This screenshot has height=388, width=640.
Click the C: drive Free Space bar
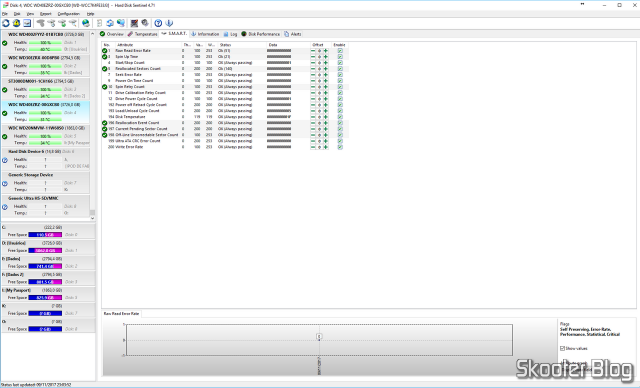(x=45, y=235)
